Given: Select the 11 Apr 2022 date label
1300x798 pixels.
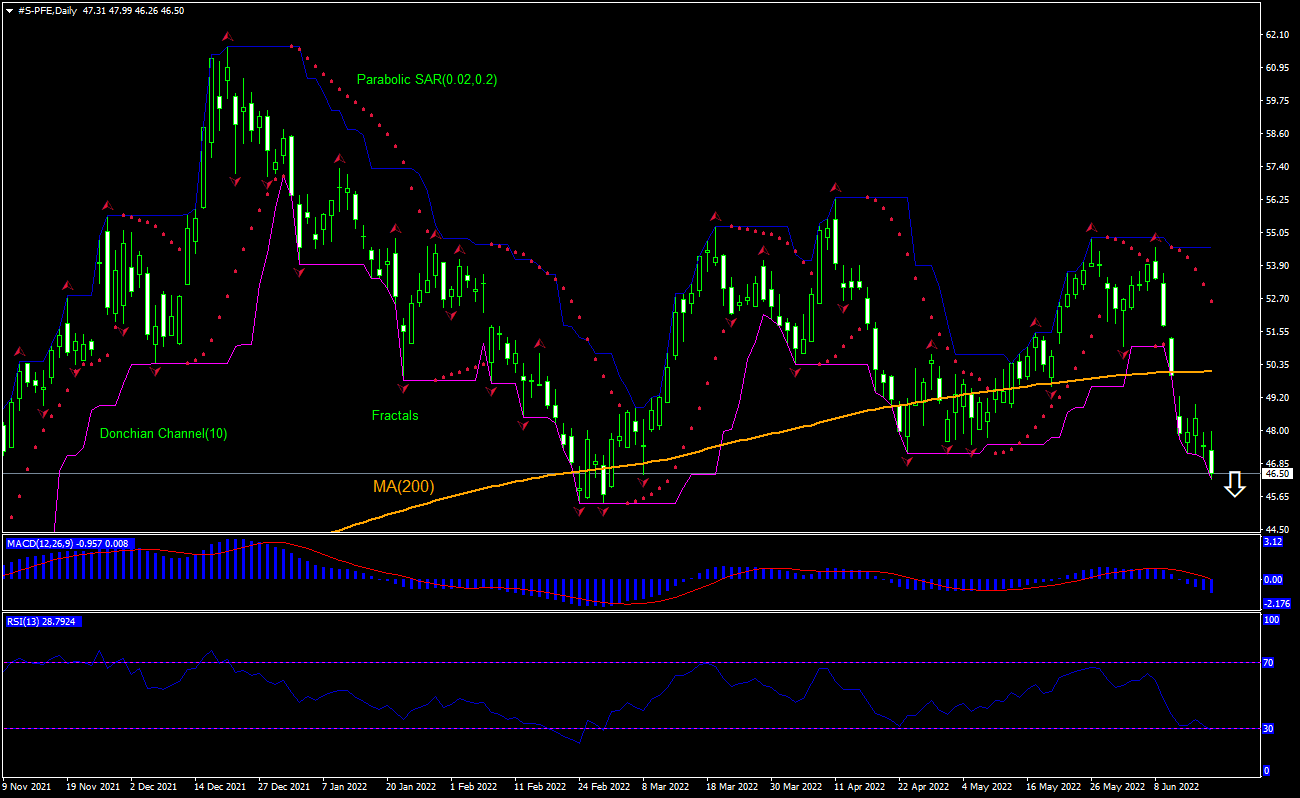Looking at the screenshot, I should 860,787.
